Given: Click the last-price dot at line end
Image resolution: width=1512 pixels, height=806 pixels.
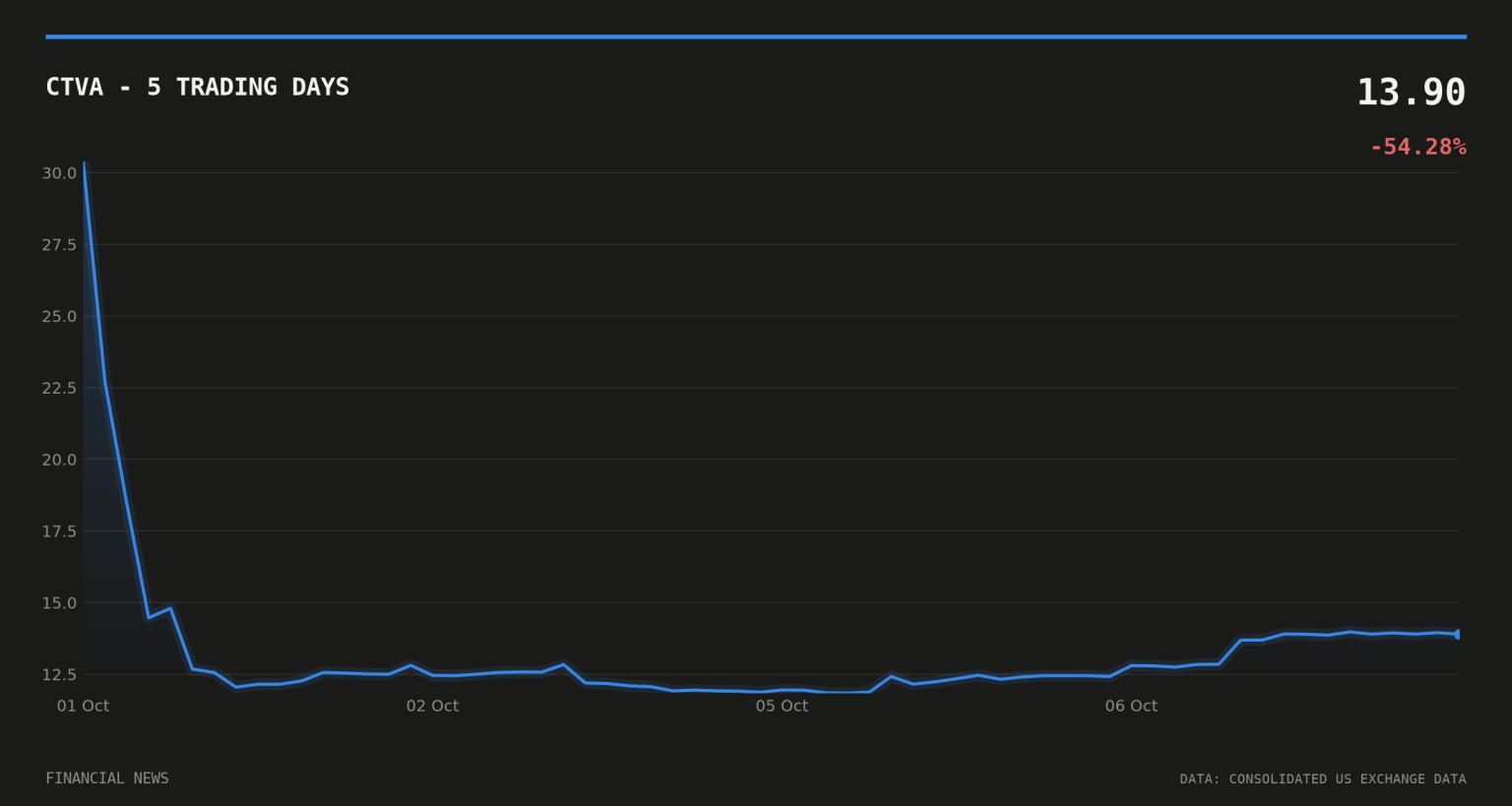Looking at the screenshot, I should tap(1458, 634).
